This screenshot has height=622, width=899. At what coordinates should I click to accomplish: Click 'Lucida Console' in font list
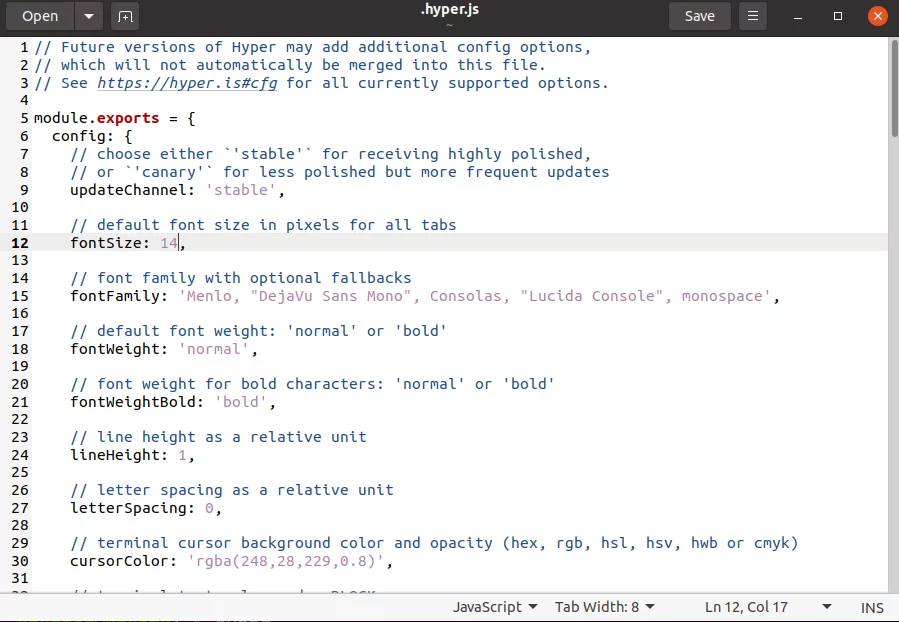coord(592,296)
